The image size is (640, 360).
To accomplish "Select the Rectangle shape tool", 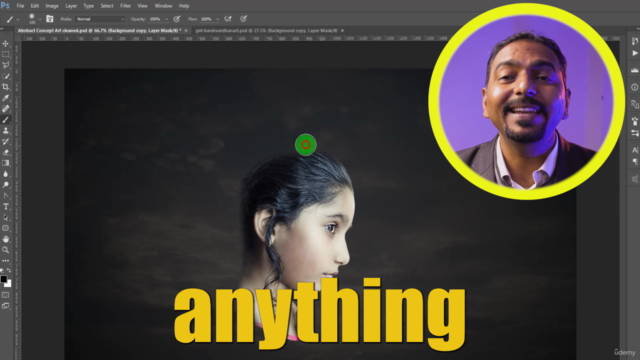I will [x=5, y=228].
